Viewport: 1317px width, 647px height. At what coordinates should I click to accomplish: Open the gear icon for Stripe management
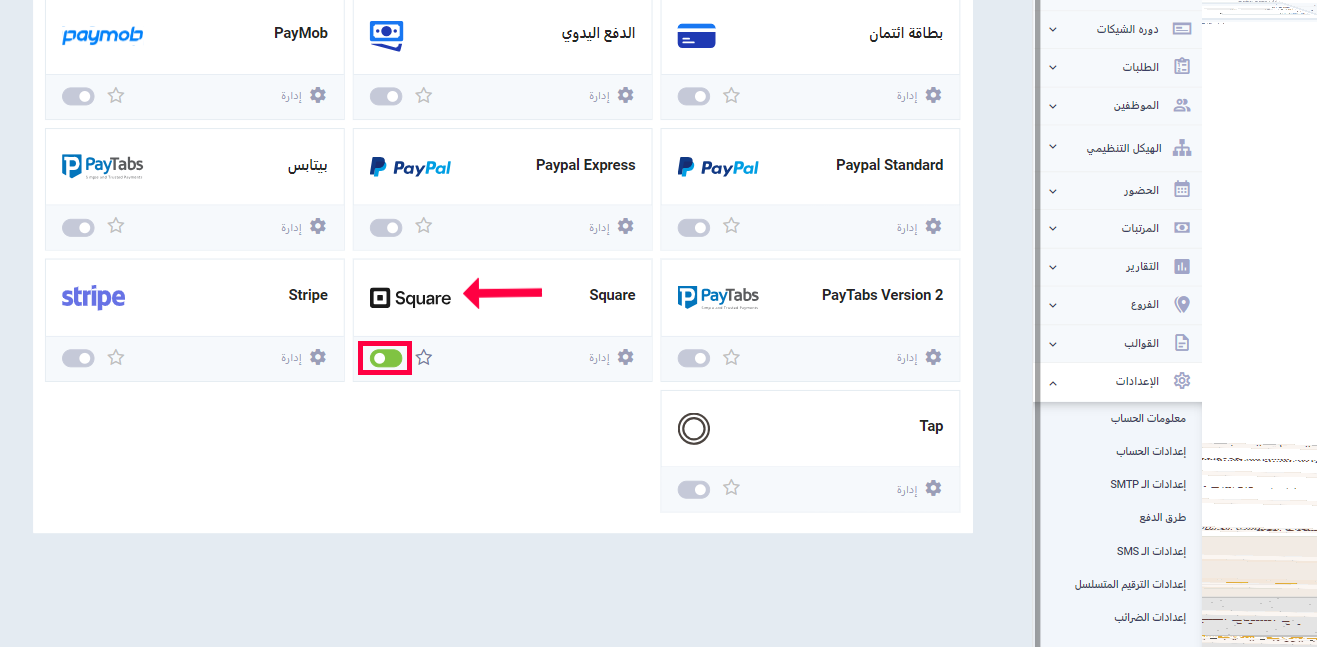pyautogui.click(x=318, y=357)
